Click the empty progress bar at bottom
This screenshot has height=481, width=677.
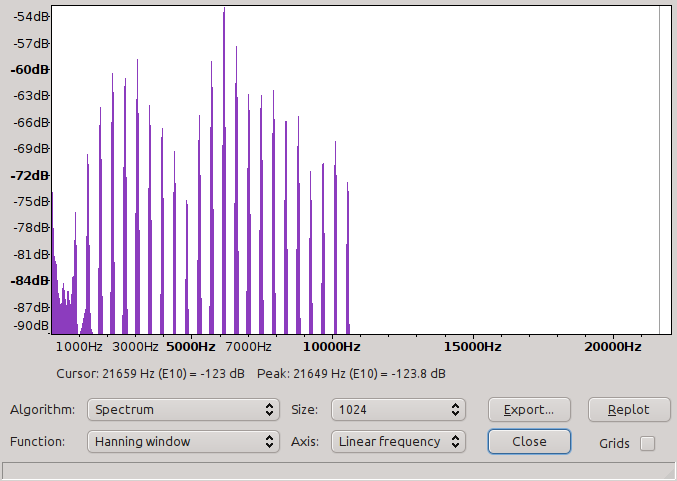(x=338, y=470)
